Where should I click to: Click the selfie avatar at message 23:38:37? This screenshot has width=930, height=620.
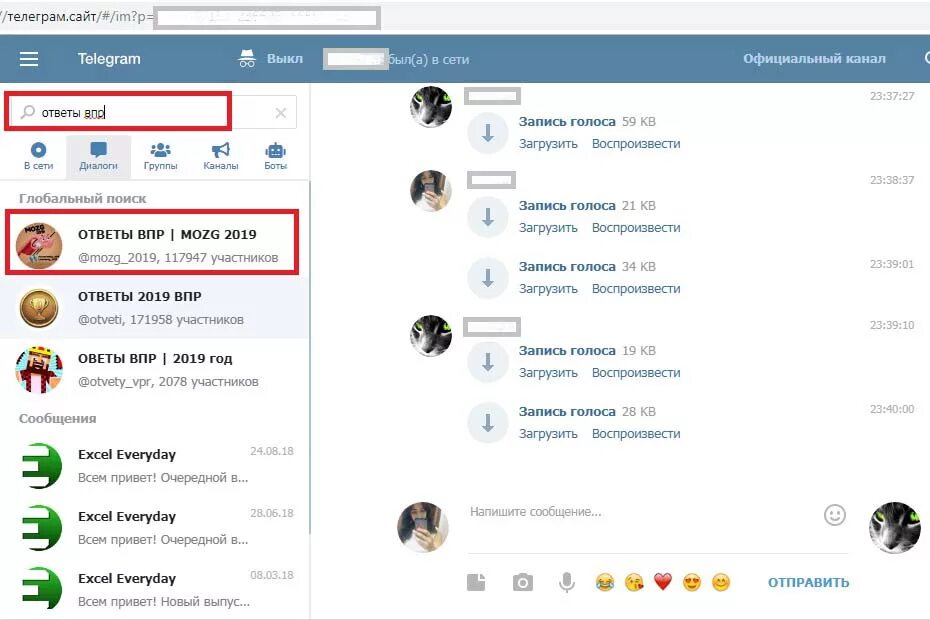point(431,191)
